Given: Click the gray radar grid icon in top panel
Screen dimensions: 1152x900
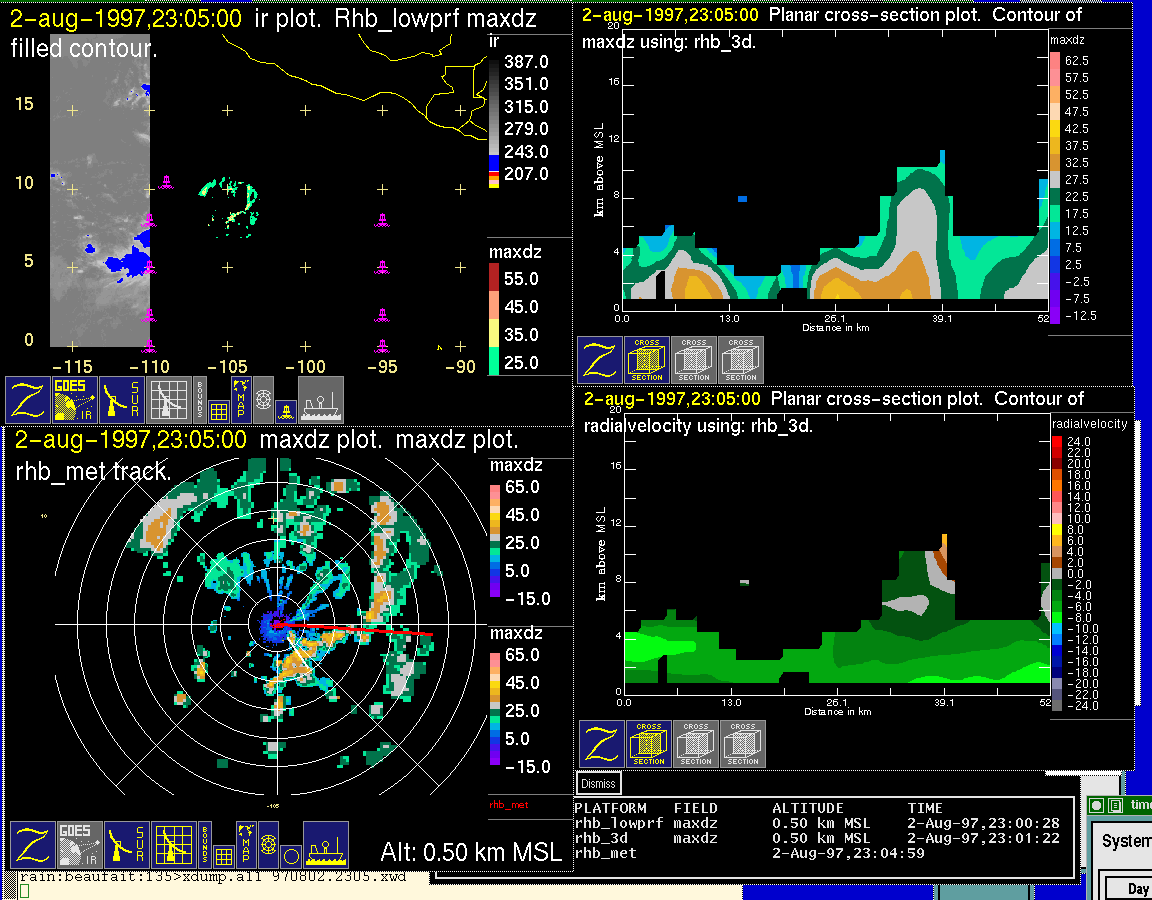Looking at the screenshot, I should pos(168,400).
